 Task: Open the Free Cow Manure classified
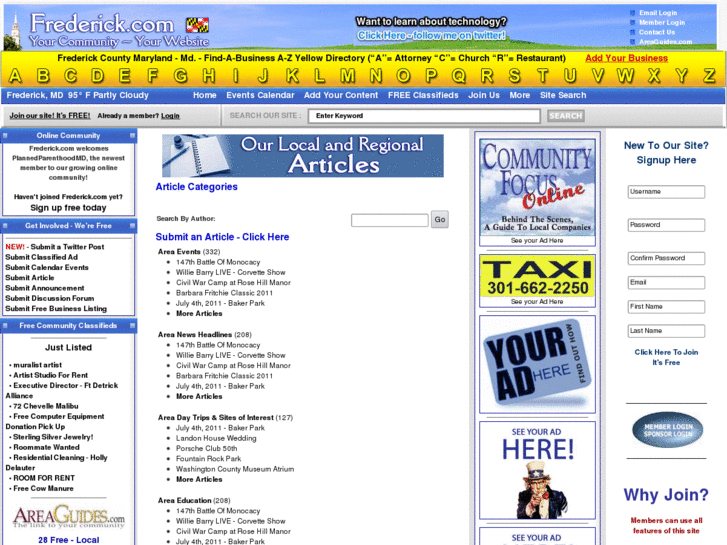43,488
